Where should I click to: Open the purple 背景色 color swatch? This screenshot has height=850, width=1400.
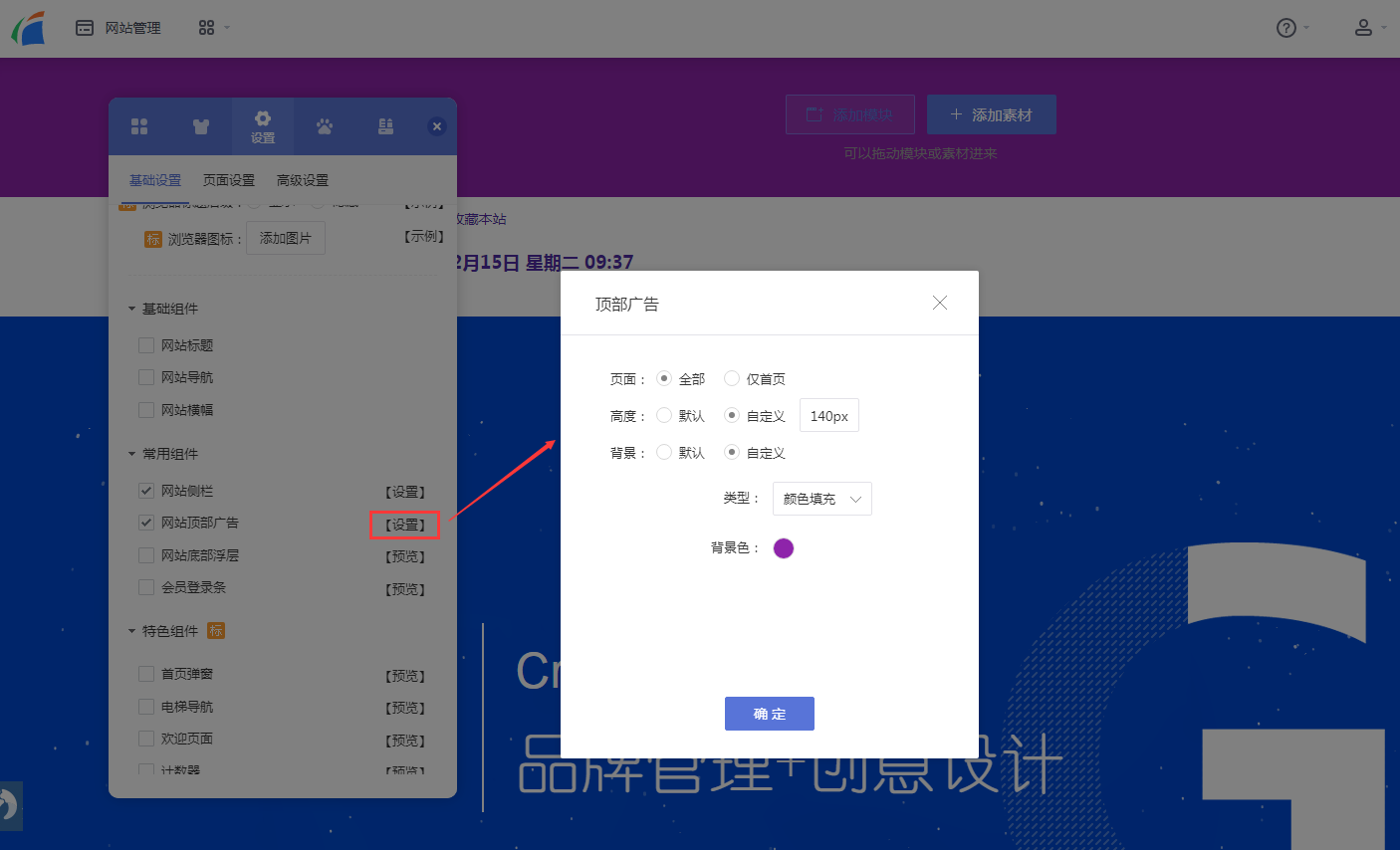click(x=784, y=548)
